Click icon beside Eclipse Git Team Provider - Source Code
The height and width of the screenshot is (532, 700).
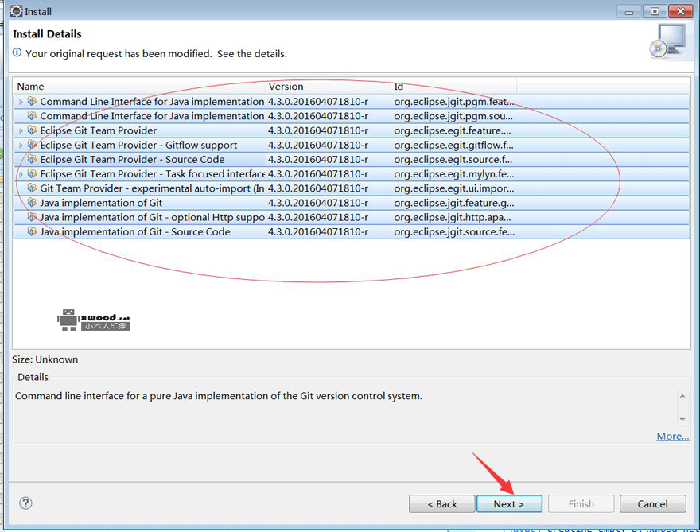coord(32,159)
